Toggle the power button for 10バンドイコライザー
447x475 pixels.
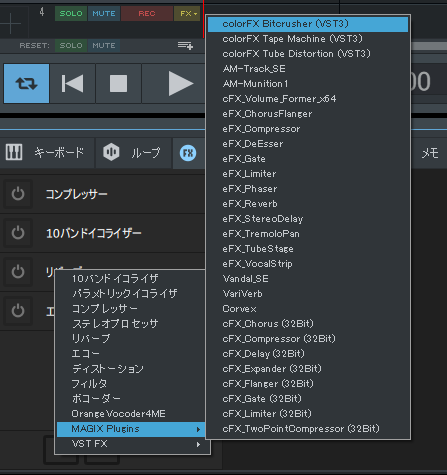(18, 233)
